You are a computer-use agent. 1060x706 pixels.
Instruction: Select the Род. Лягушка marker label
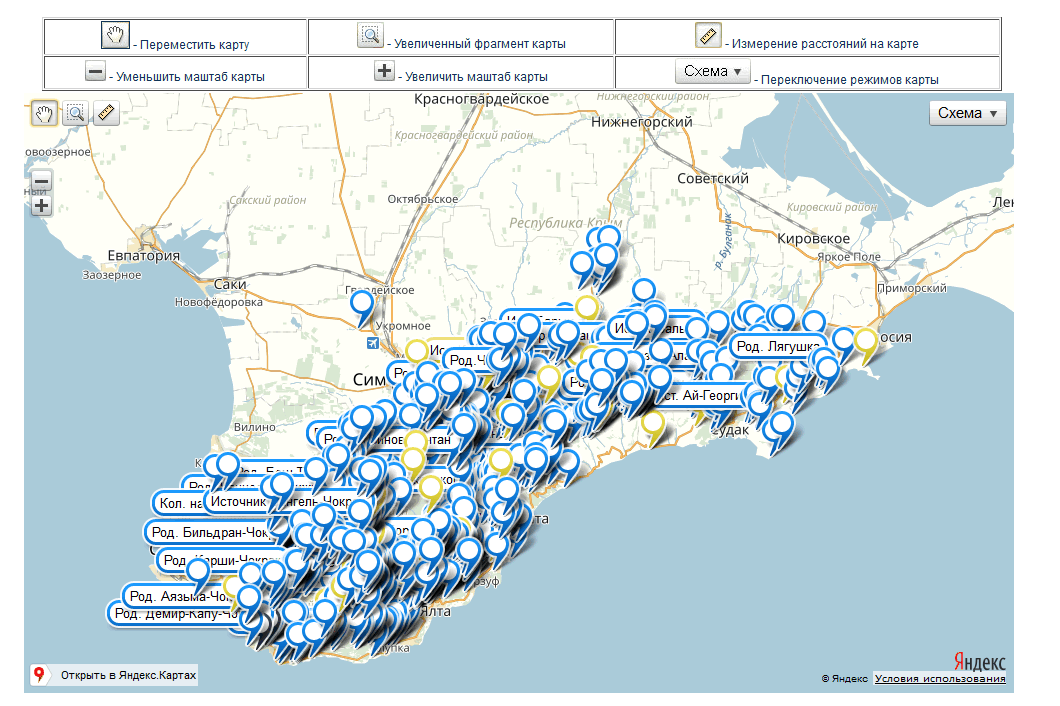coord(777,346)
